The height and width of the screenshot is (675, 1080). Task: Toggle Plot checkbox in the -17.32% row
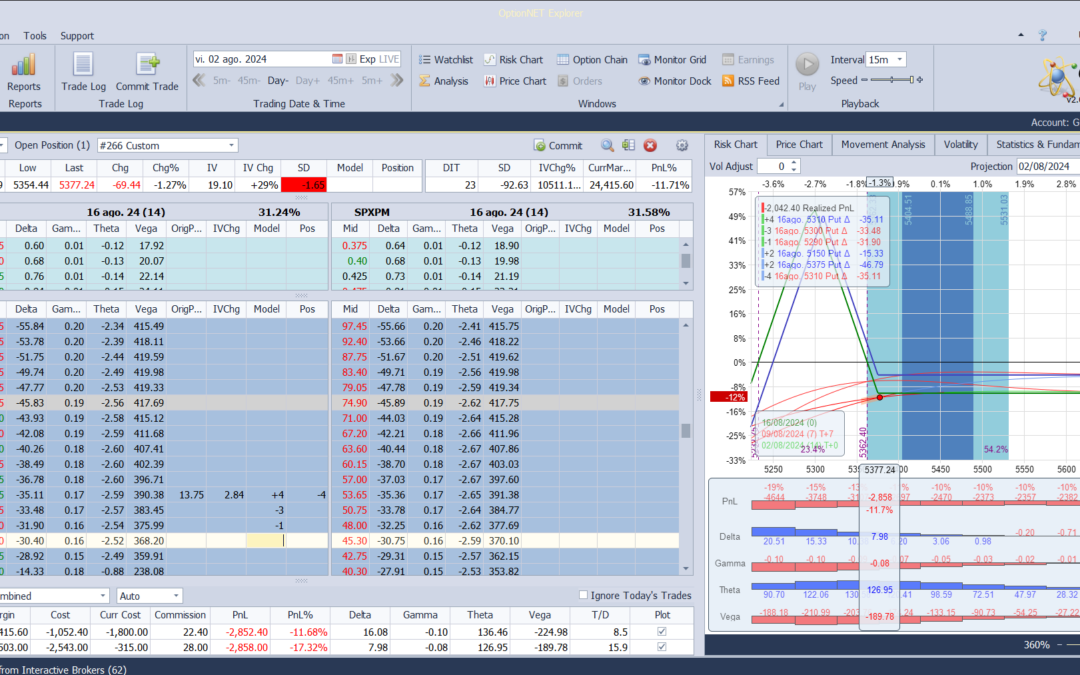pyautogui.click(x=662, y=647)
